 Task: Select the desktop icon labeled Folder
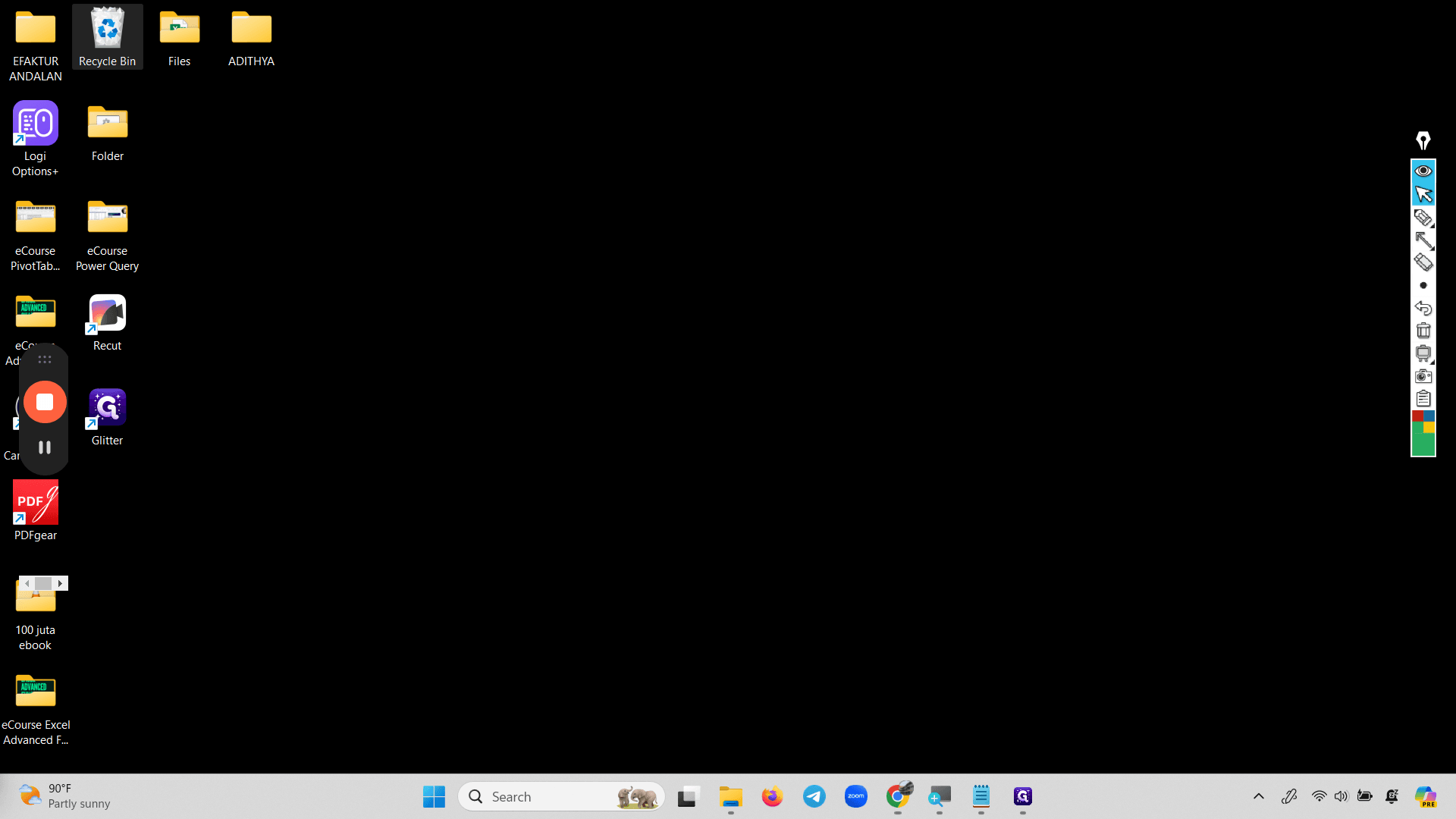[x=108, y=133]
